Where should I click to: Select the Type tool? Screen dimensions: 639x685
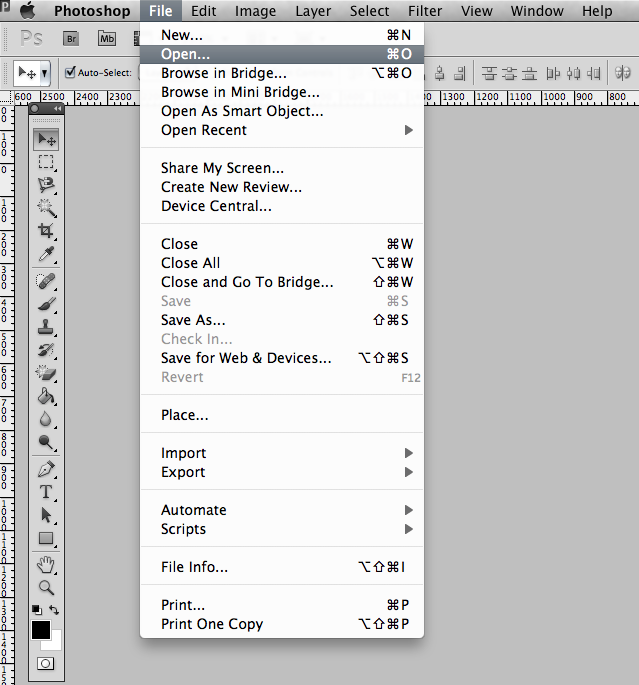(46, 492)
